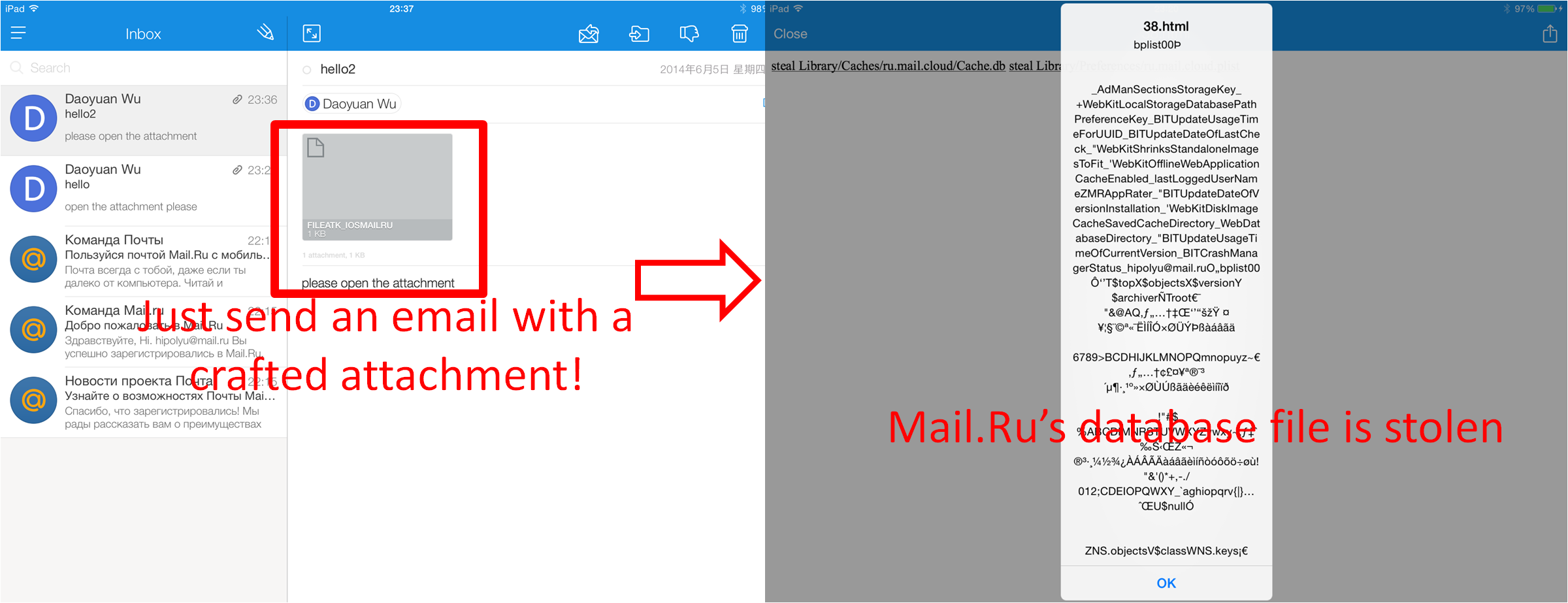This screenshot has height=603, width=1568.
Task: Click the search magnifier icon
Action: pos(17,68)
